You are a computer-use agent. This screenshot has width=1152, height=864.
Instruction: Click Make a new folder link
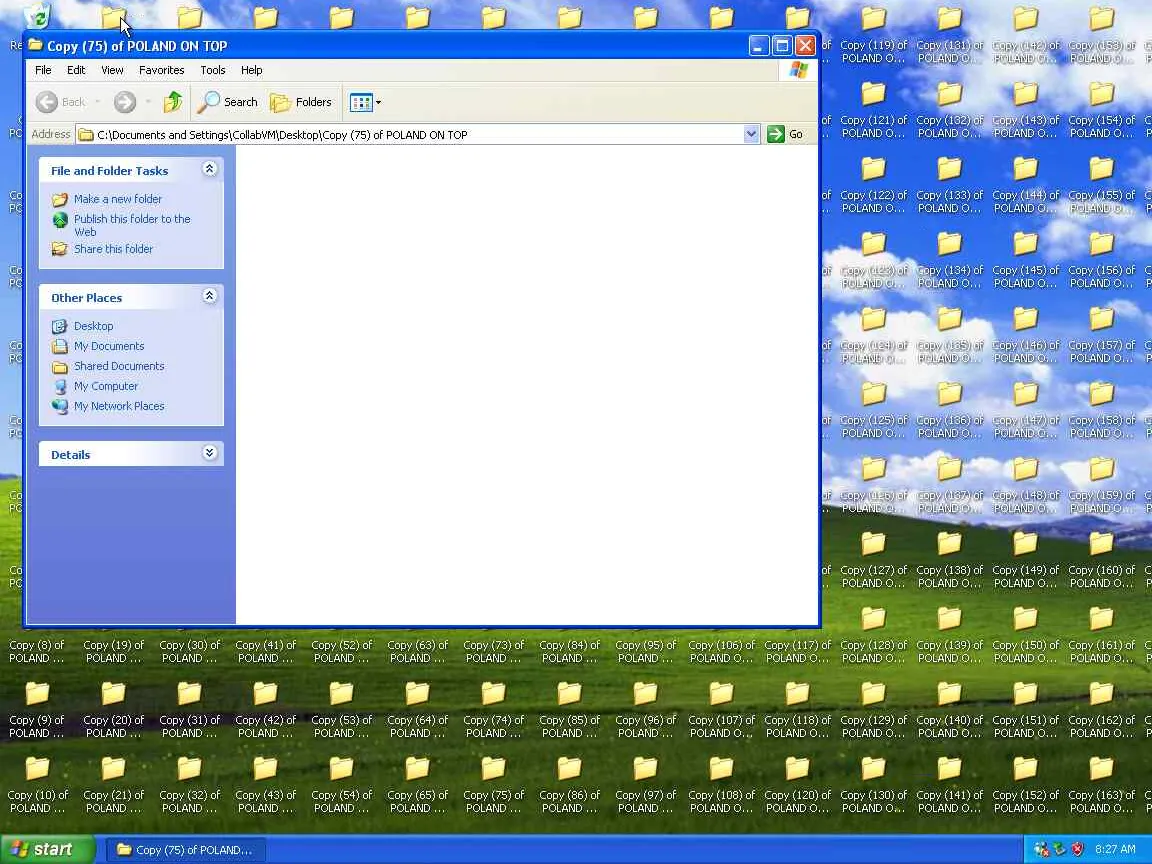[118, 199]
